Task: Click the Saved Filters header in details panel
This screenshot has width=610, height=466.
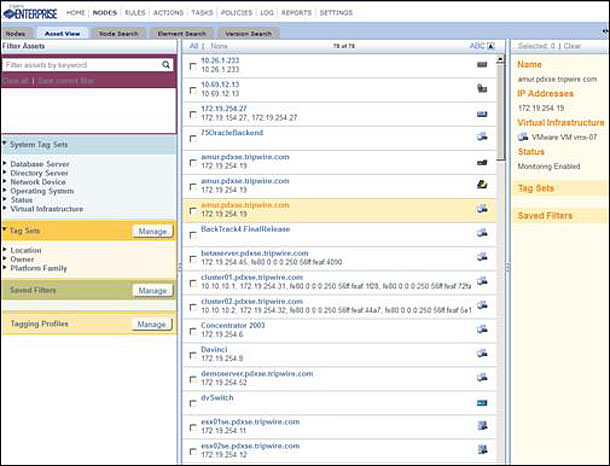Action: [559, 215]
